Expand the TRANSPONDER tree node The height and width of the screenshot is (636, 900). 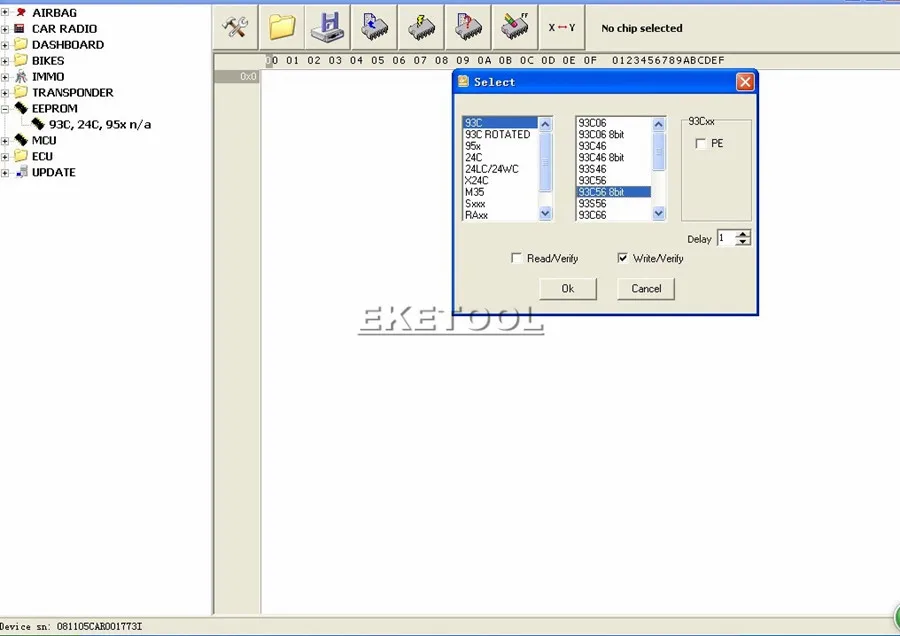point(5,92)
